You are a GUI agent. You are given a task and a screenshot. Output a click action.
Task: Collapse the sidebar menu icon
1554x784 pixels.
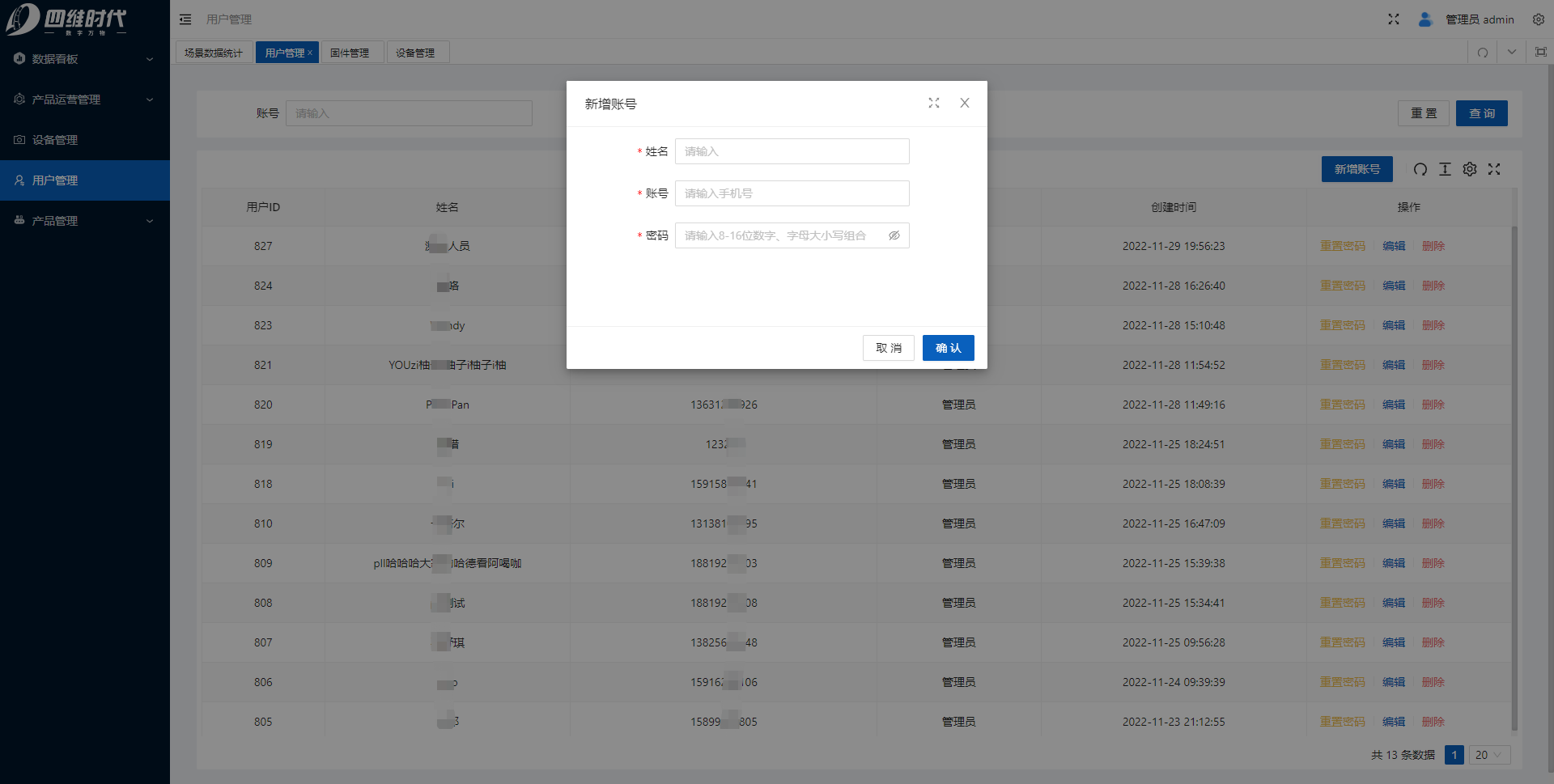185,19
